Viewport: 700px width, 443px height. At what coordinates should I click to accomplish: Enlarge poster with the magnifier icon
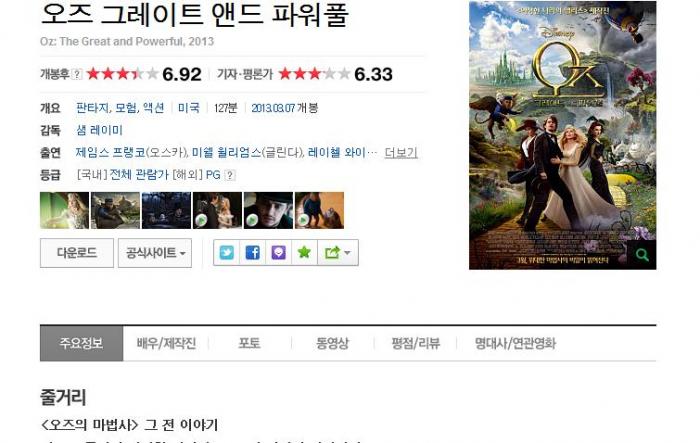[642, 255]
